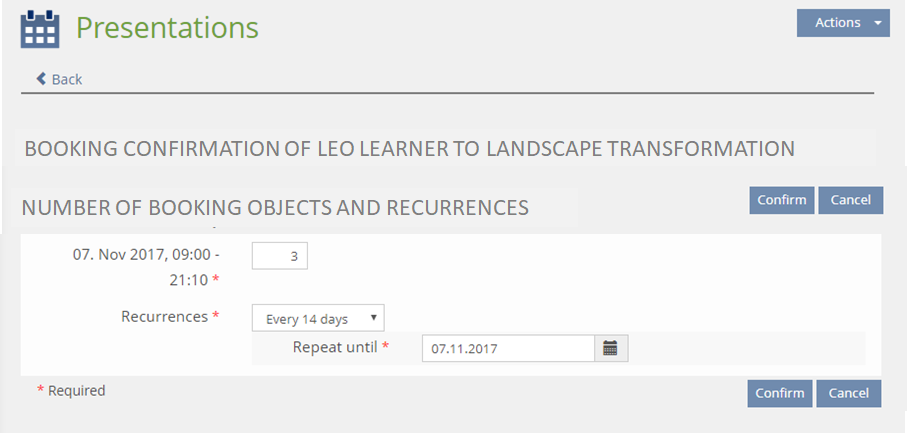Click the Required note text
This screenshot has height=433, width=907.
pyautogui.click(x=71, y=390)
